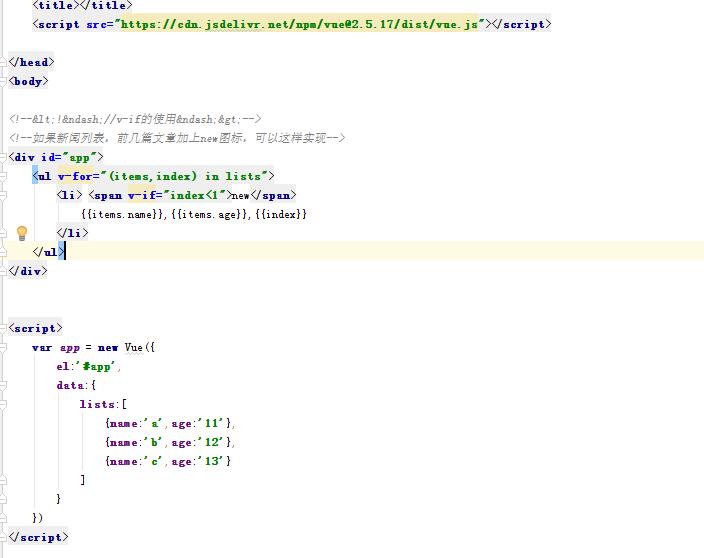
Task: Click the list entry with name 'c'
Action: click(x=168, y=461)
